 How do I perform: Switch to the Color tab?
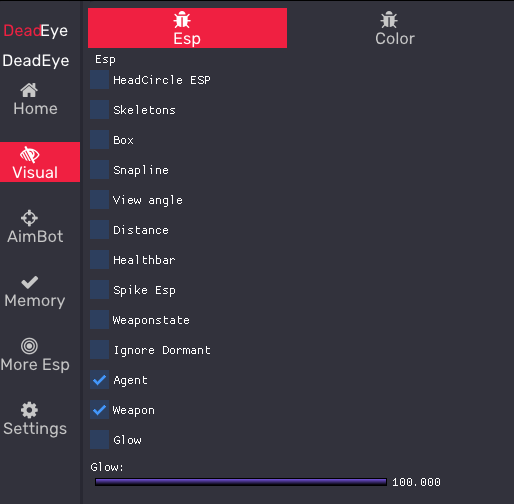[x=395, y=28]
